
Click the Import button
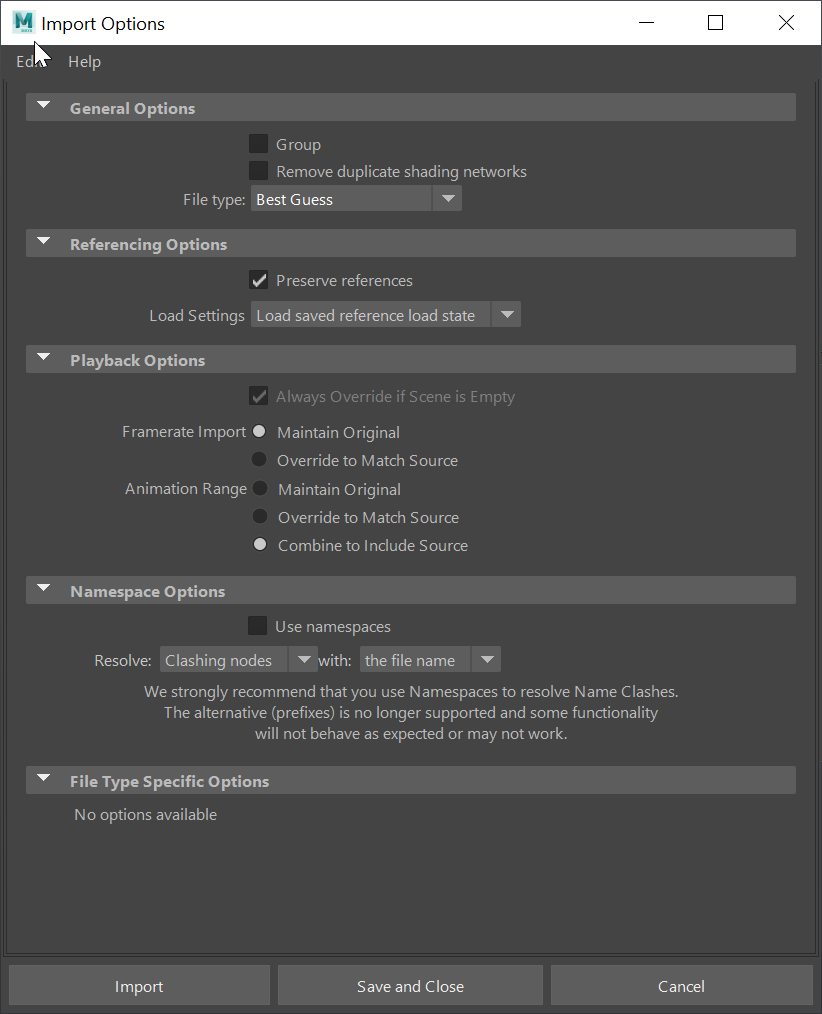pos(138,986)
